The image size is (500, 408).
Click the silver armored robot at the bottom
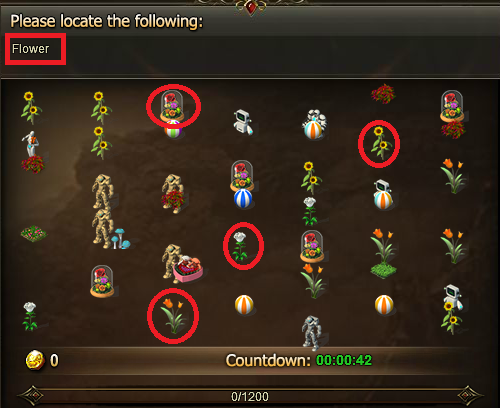[x=312, y=333]
